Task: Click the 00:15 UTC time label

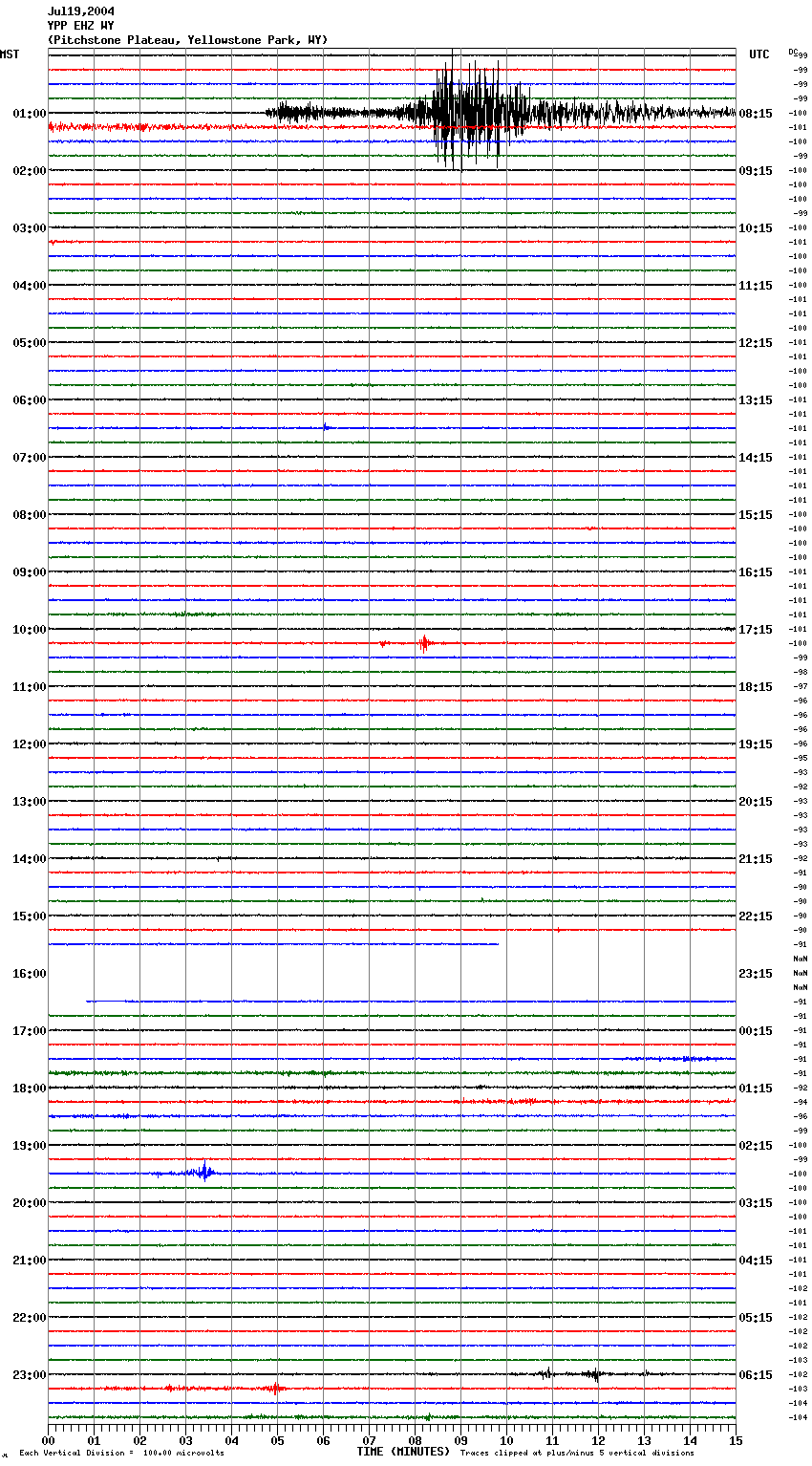Action: coord(756,1031)
